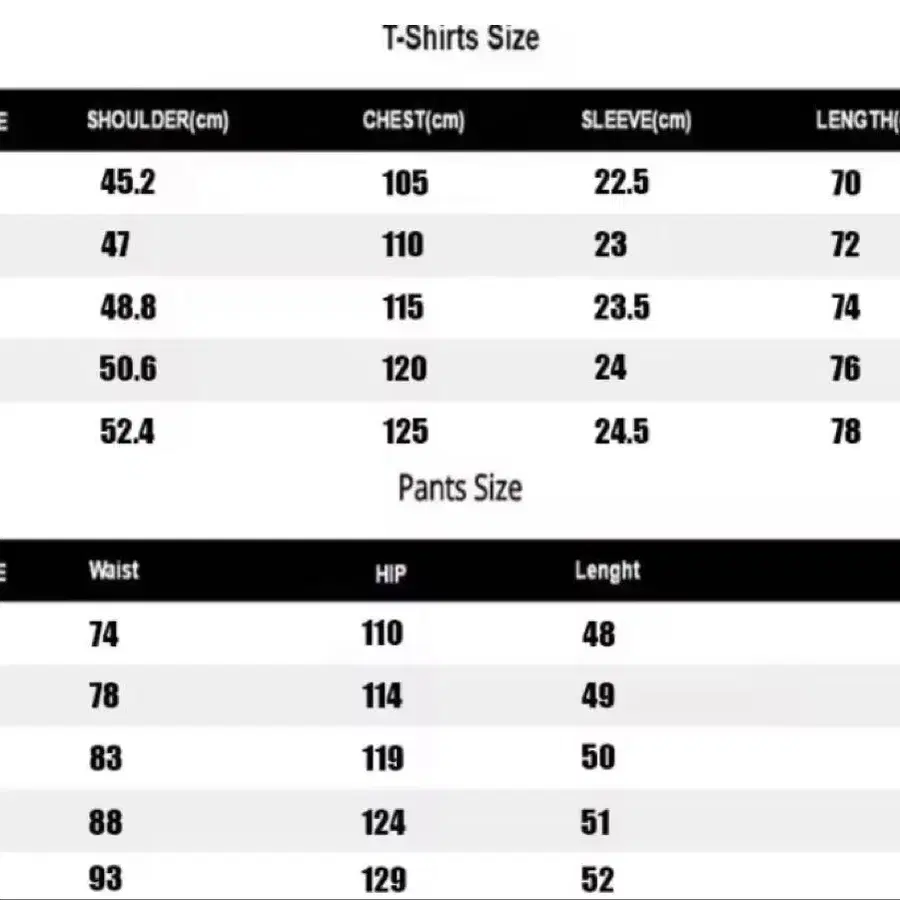Image resolution: width=900 pixels, height=900 pixels.
Task: Click the Pants Size heading
Action: [460, 488]
